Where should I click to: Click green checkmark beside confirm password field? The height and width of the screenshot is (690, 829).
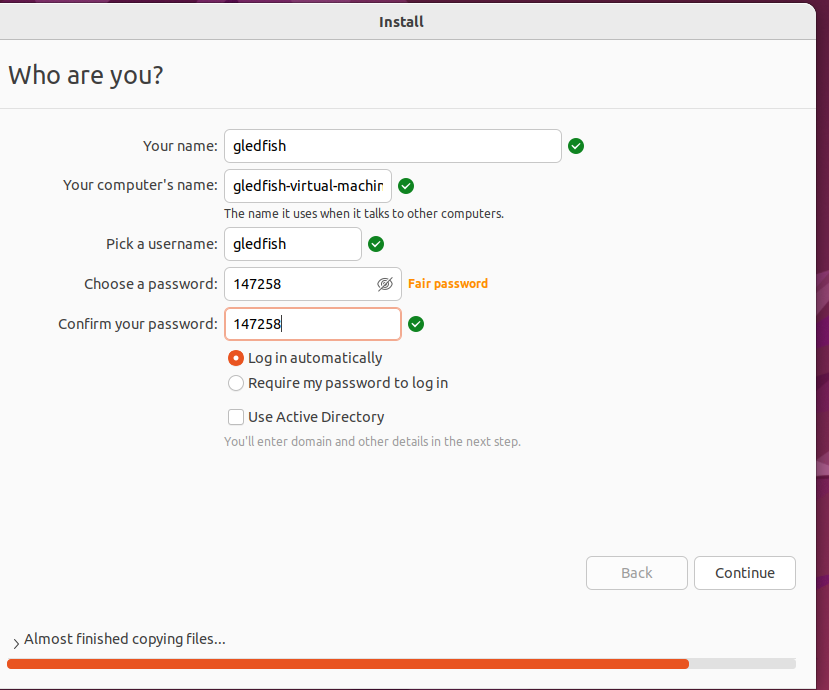416,324
